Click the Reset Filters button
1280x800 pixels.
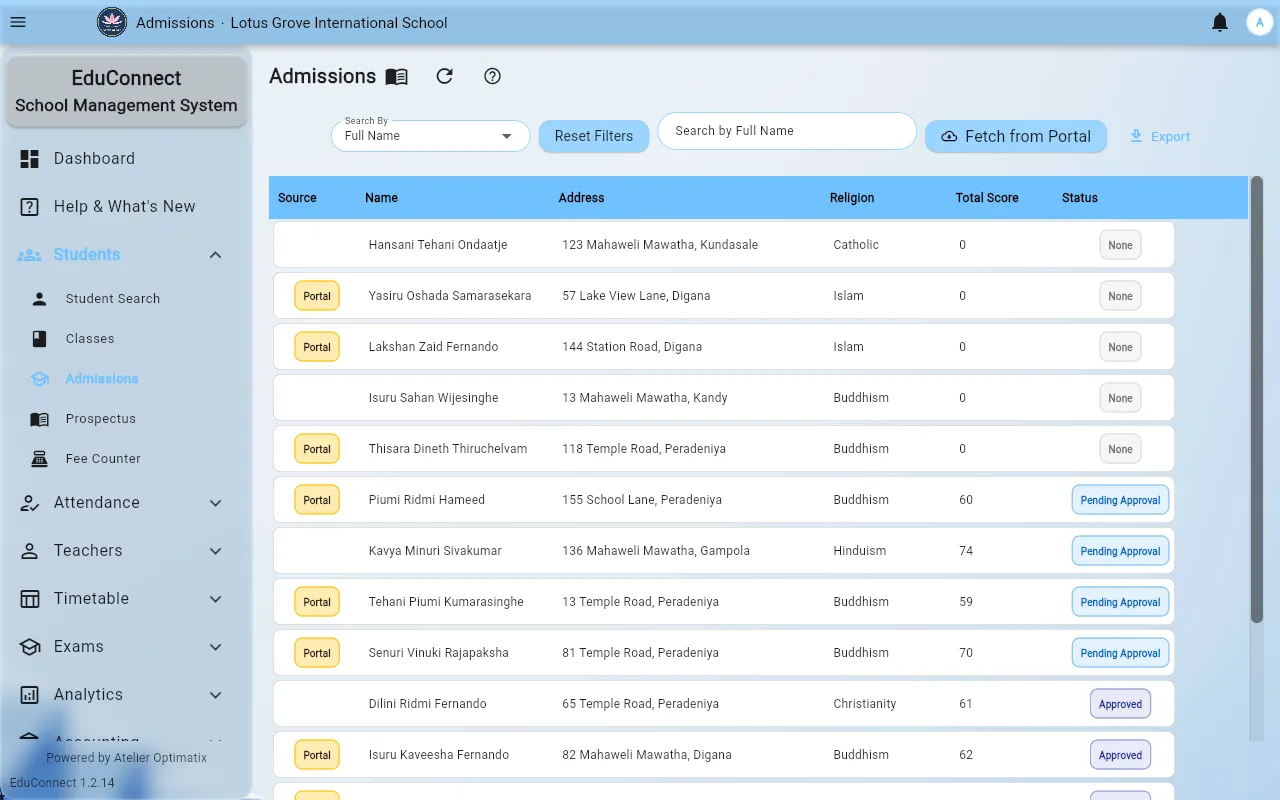click(594, 136)
